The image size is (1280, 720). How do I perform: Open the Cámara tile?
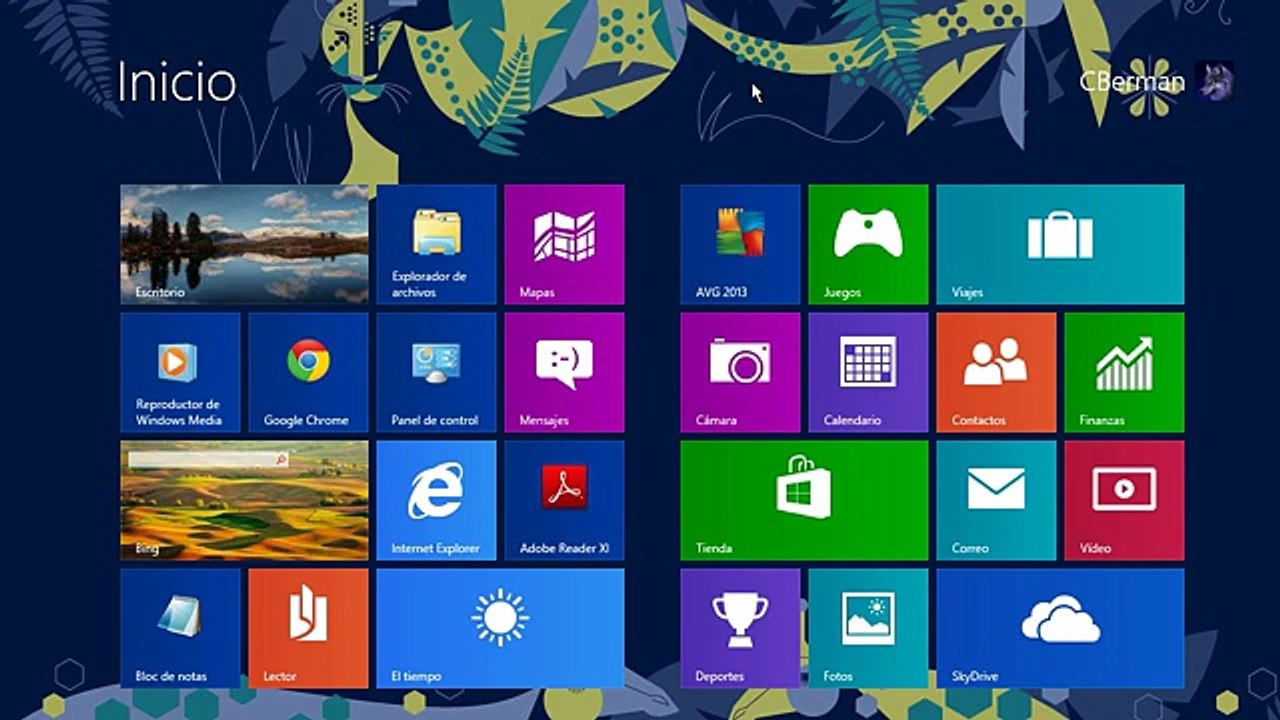coord(740,372)
